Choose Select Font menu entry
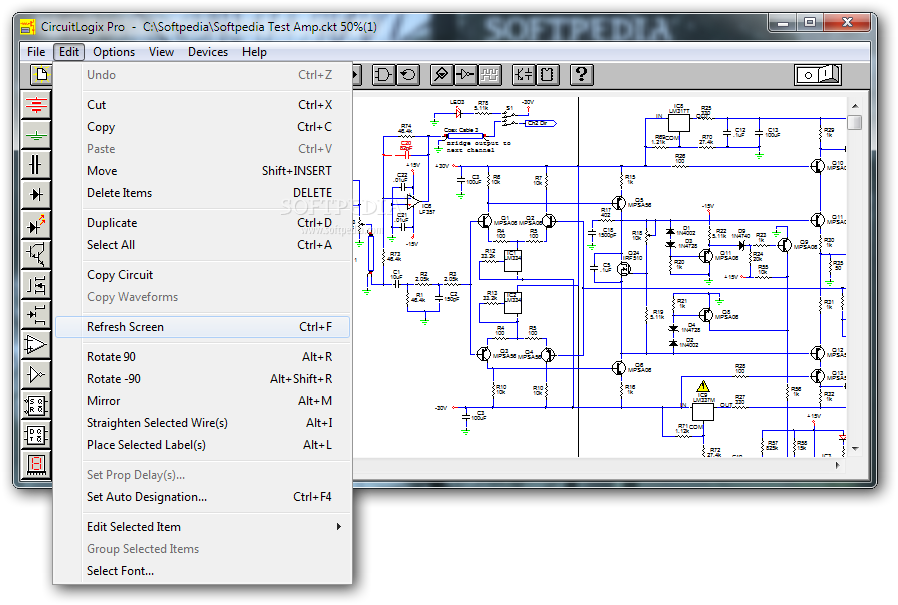Image resolution: width=898 pixels, height=605 pixels. (203, 571)
